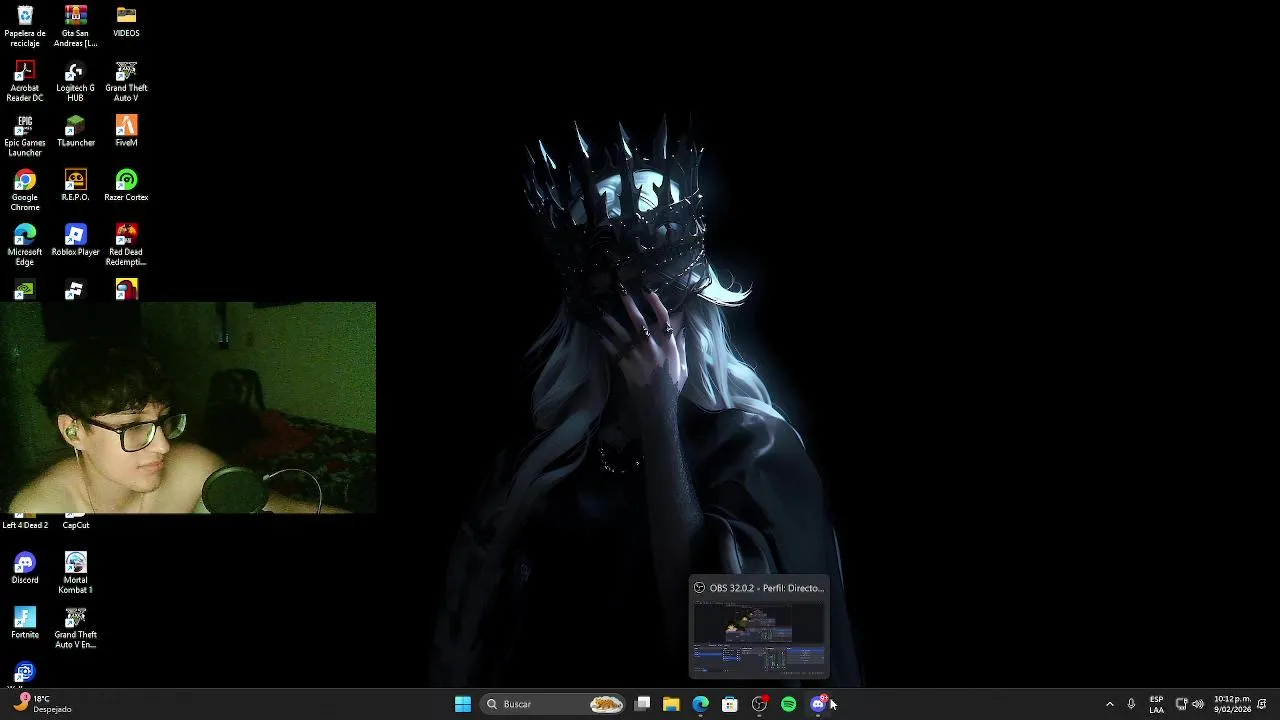The height and width of the screenshot is (720, 1280).
Task: Open the volume speaker tray icon
Action: click(x=1198, y=704)
